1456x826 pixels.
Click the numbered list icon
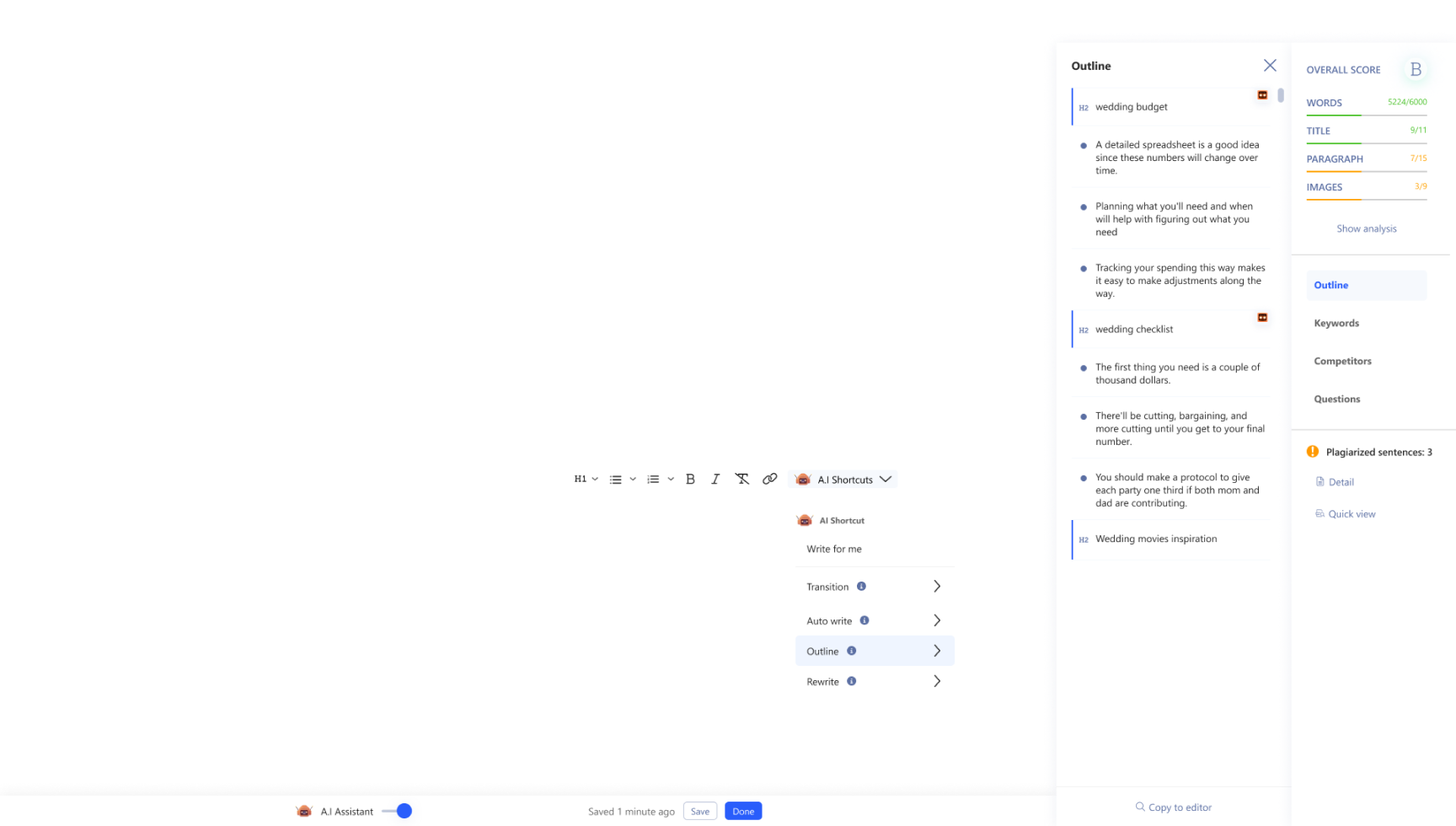point(653,479)
